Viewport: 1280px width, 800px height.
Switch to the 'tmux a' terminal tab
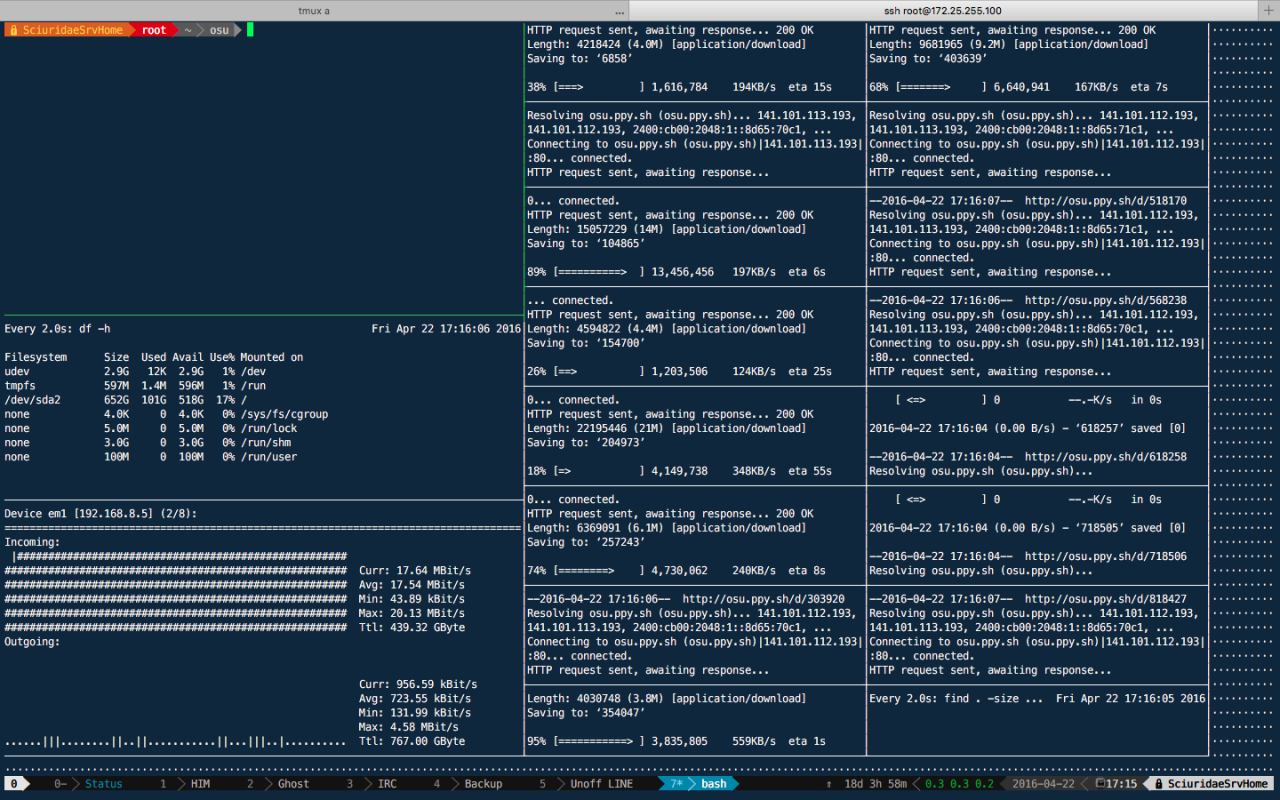click(x=314, y=10)
